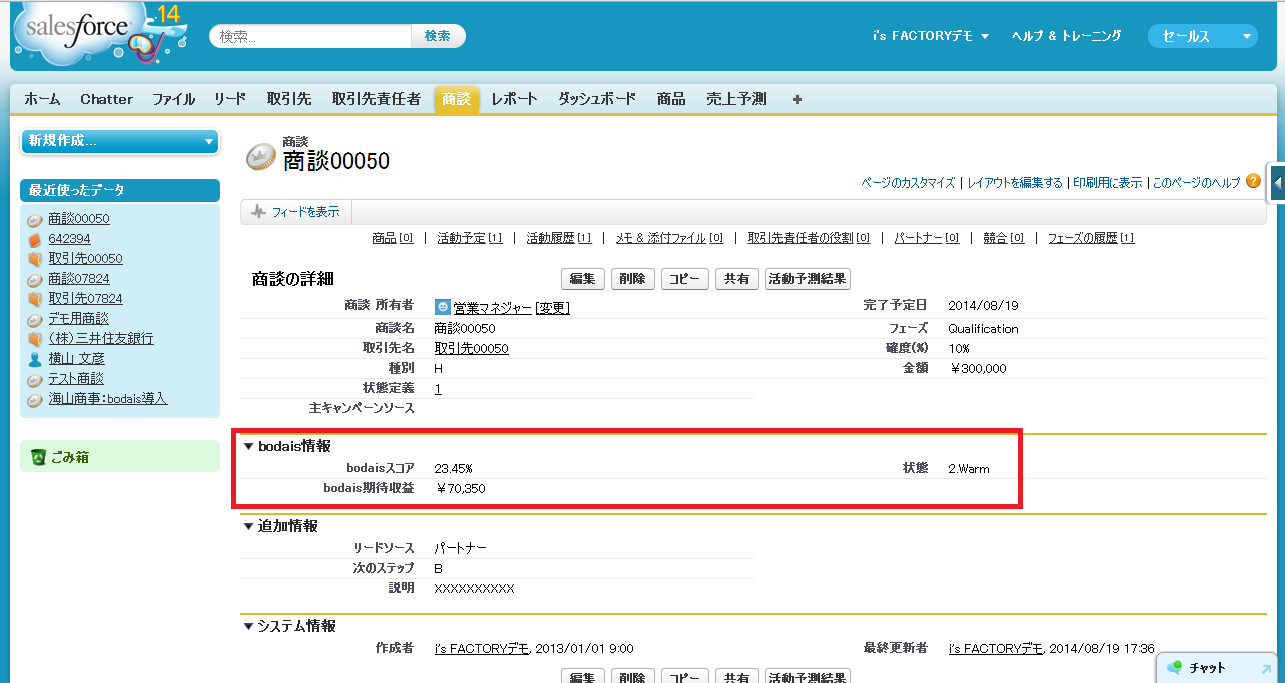Focus the search input field
The width and height of the screenshot is (1285, 683).
pos(312,36)
